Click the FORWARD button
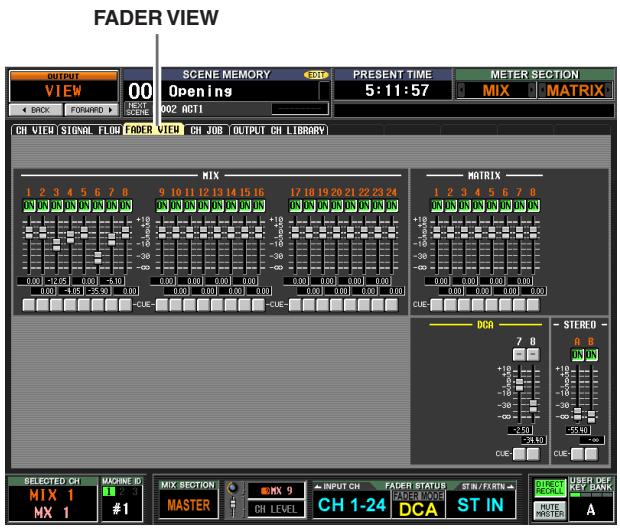The image size is (620, 529). click(91, 110)
